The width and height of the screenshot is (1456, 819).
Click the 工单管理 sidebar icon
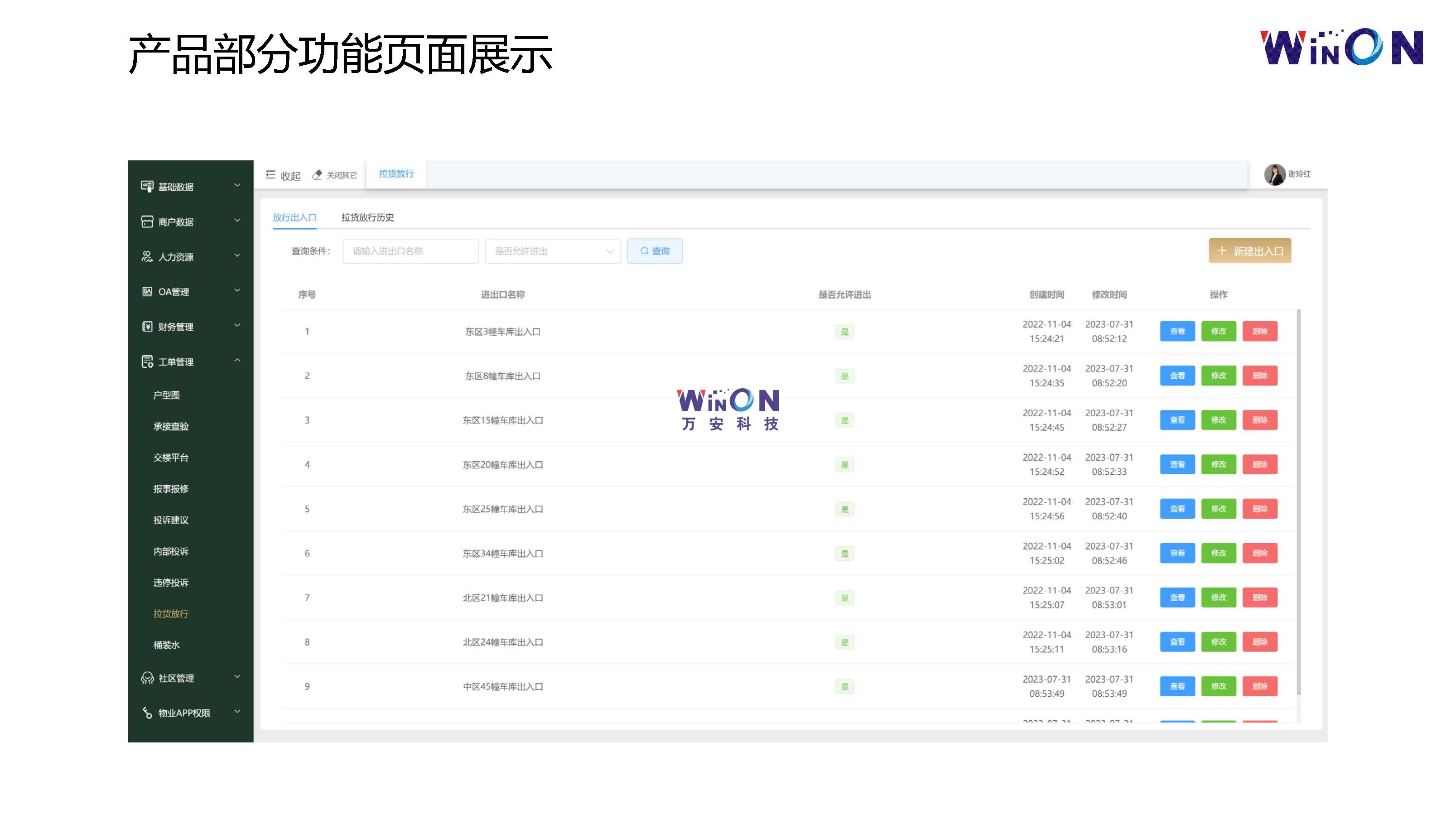tap(147, 362)
